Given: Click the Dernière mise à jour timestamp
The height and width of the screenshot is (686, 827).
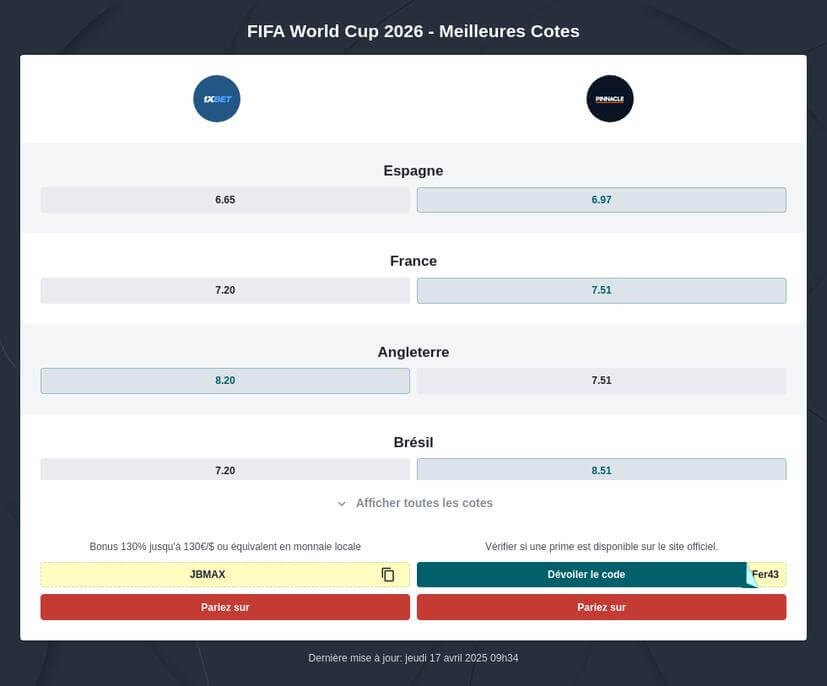Looking at the screenshot, I should pos(413,658).
